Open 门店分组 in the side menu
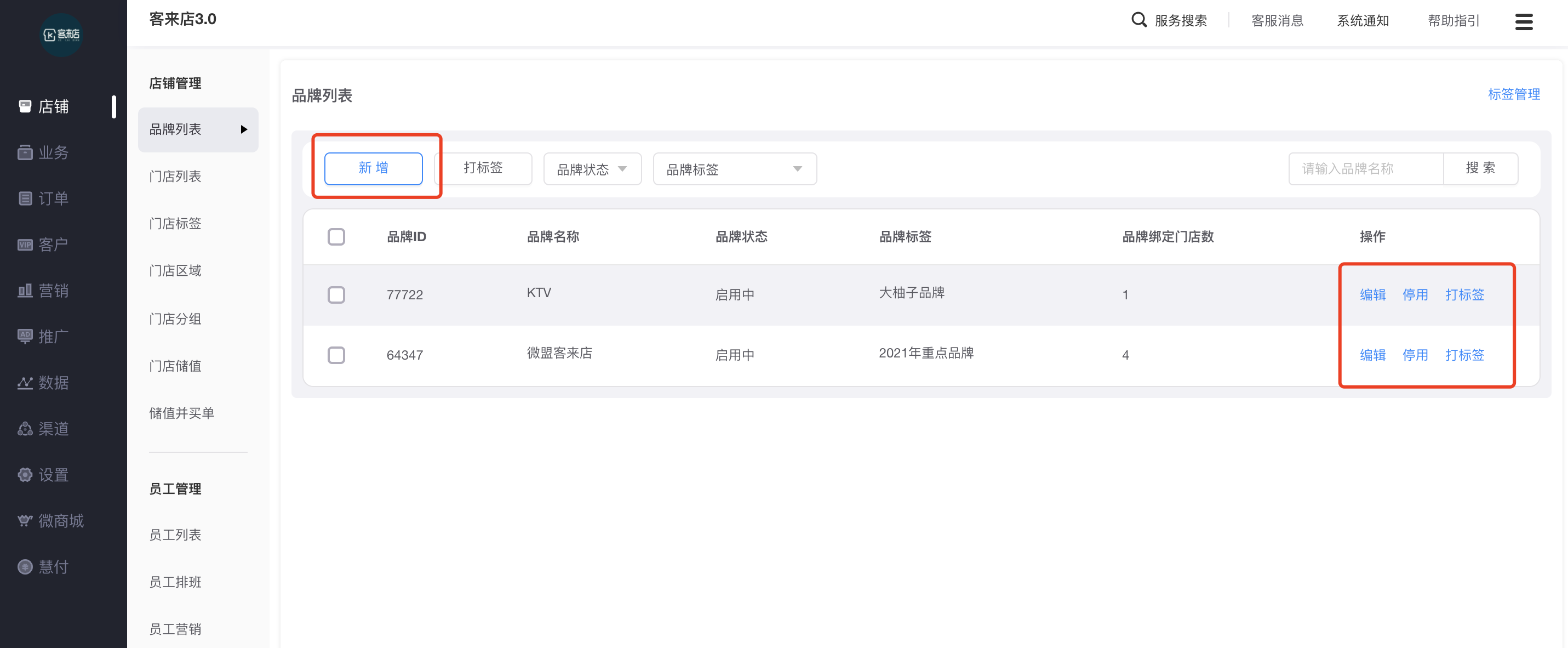Screen dimensions: 1568x648 click(175, 319)
